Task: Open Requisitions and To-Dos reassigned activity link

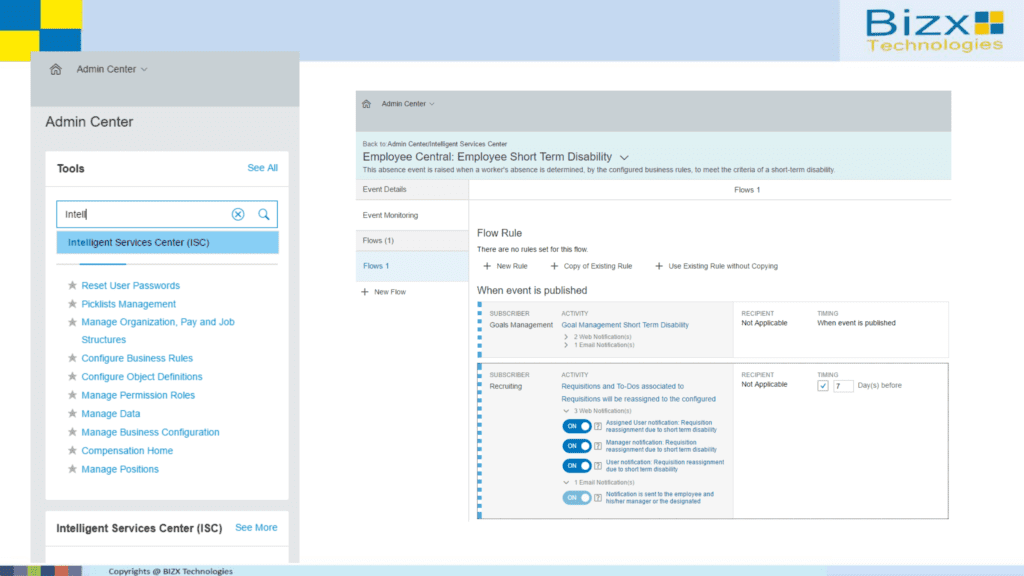Action: point(638,392)
